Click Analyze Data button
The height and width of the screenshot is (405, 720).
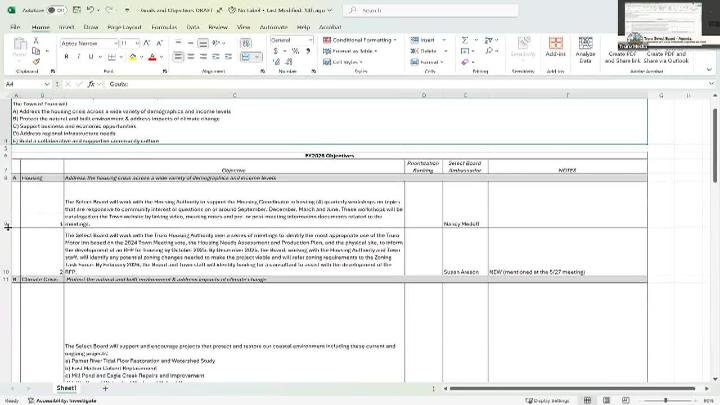coord(585,50)
